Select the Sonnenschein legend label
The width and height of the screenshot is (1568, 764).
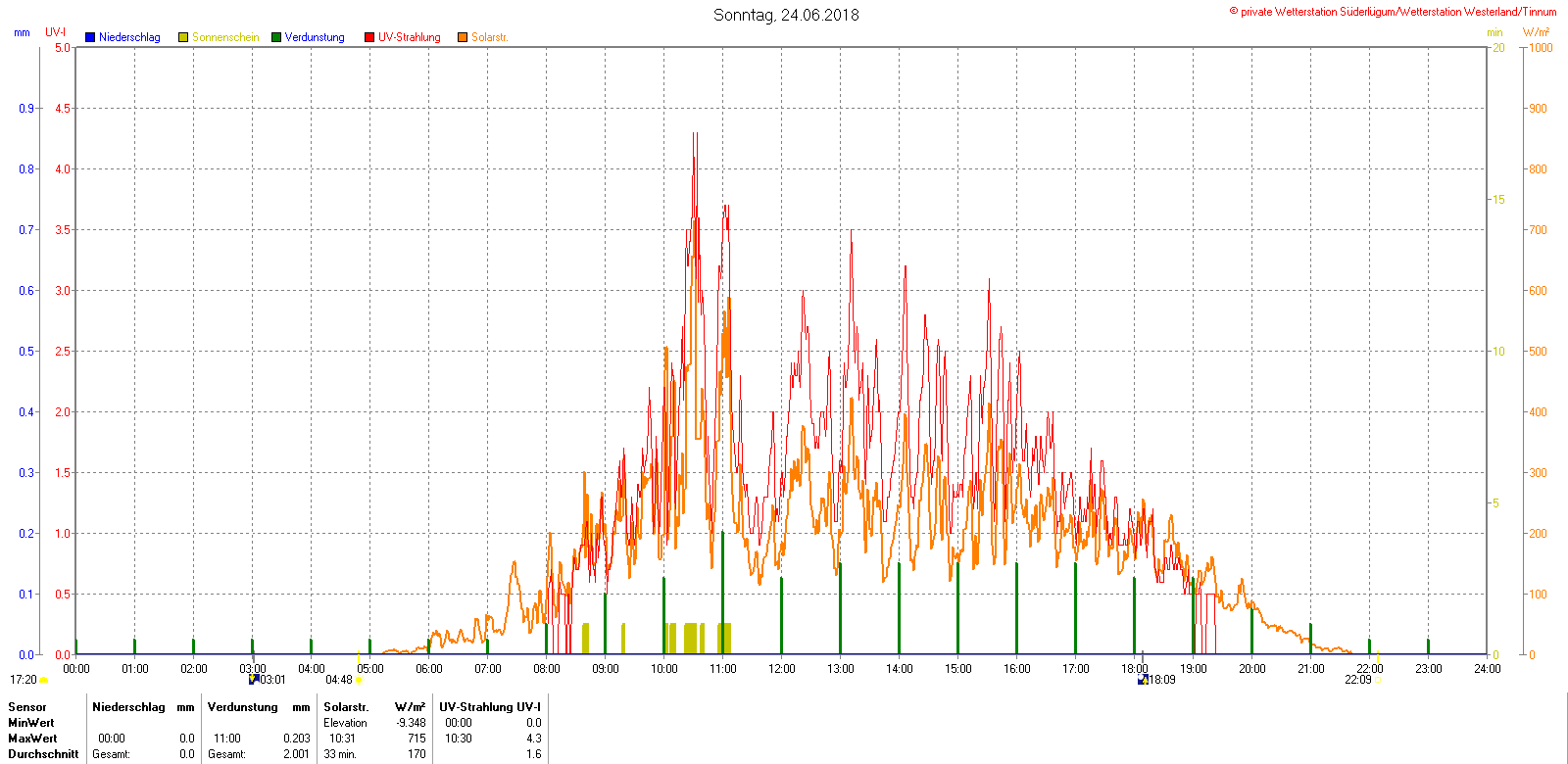(225, 37)
